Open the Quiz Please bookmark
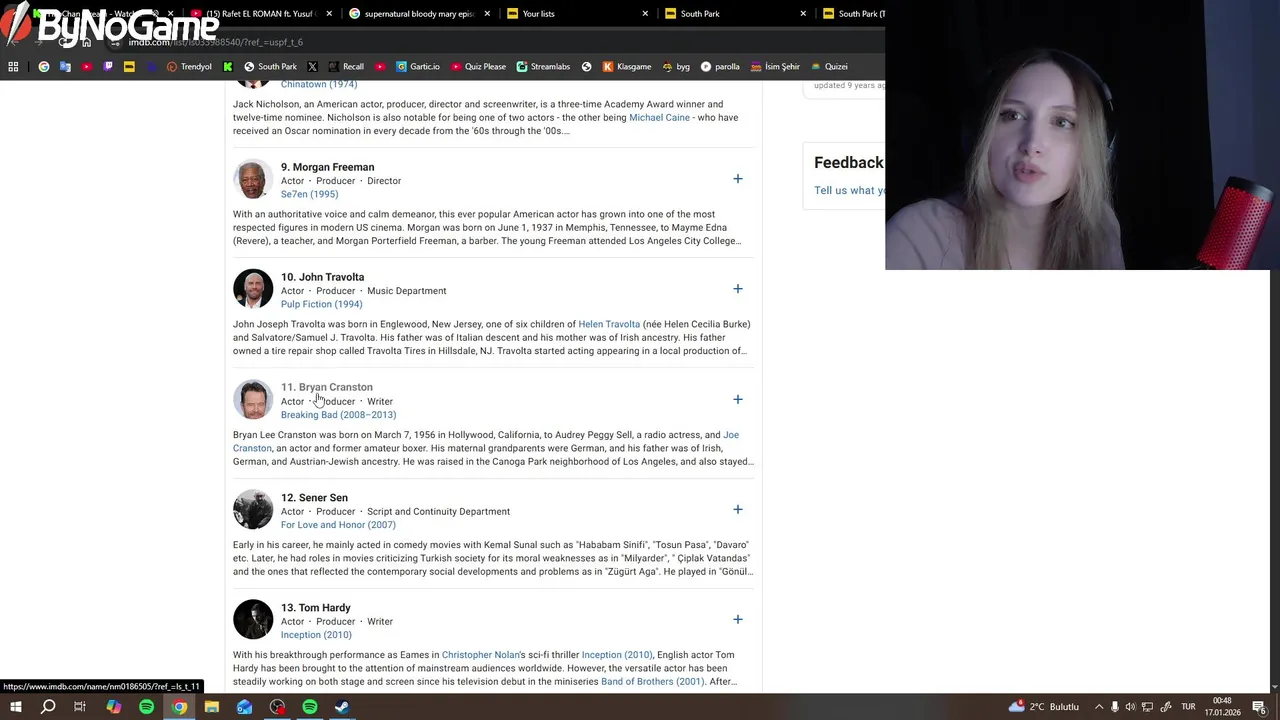Screen dimensions: 1280x720 click(478, 66)
